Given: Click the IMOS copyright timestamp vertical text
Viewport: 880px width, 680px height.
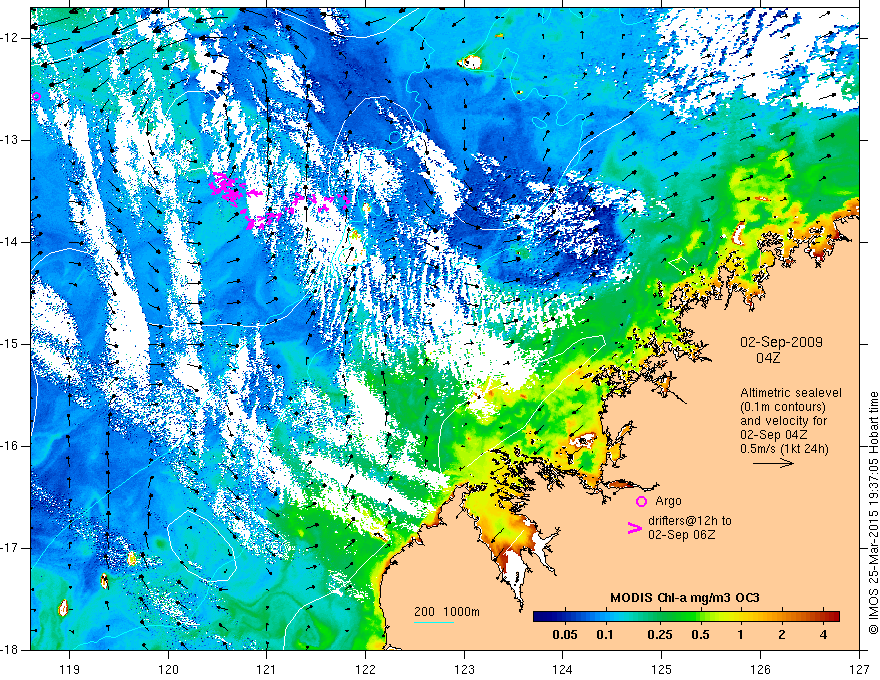Looking at the screenshot, I should (873, 513).
